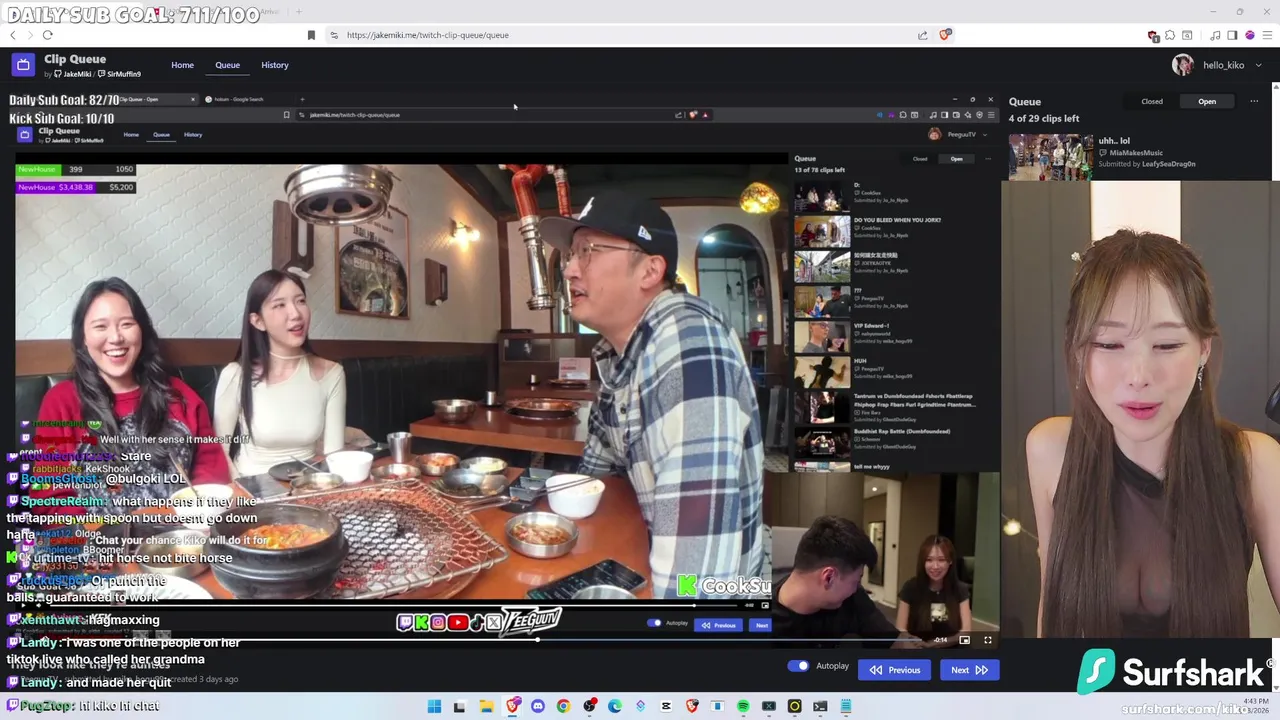Enter fullscreen on the video player
1280x720 pixels.
988,640
